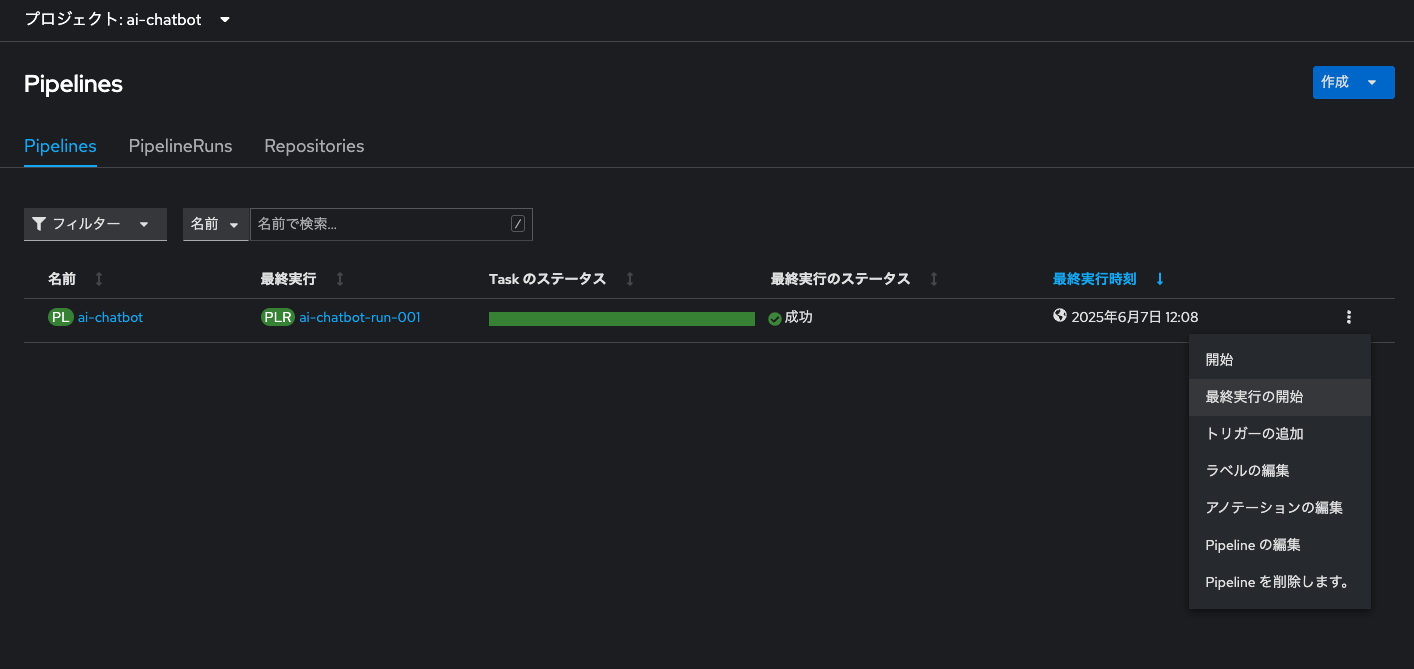Open the ai-chatbot-run-001 pipeline run link
Screen dimensions: 1414x669
tap(360, 317)
